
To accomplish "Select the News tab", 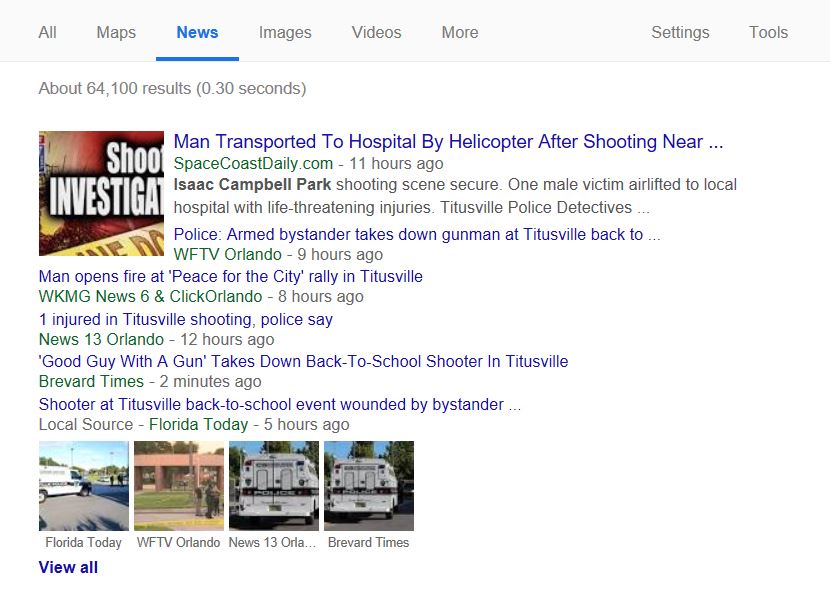I will (197, 32).
